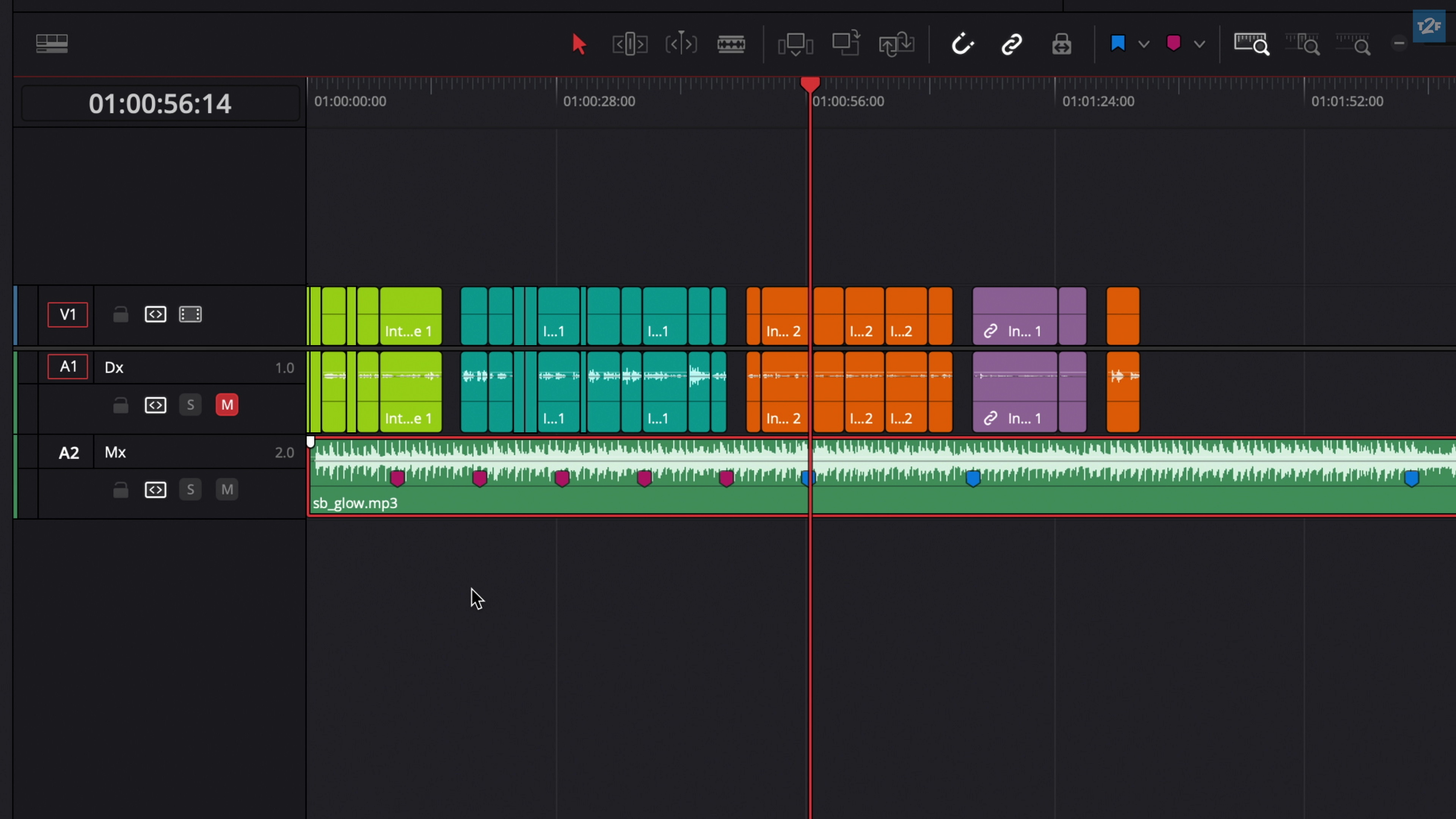Activate the Trim Edit Mode tool
This screenshot has width=1456, height=819.
[629, 44]
